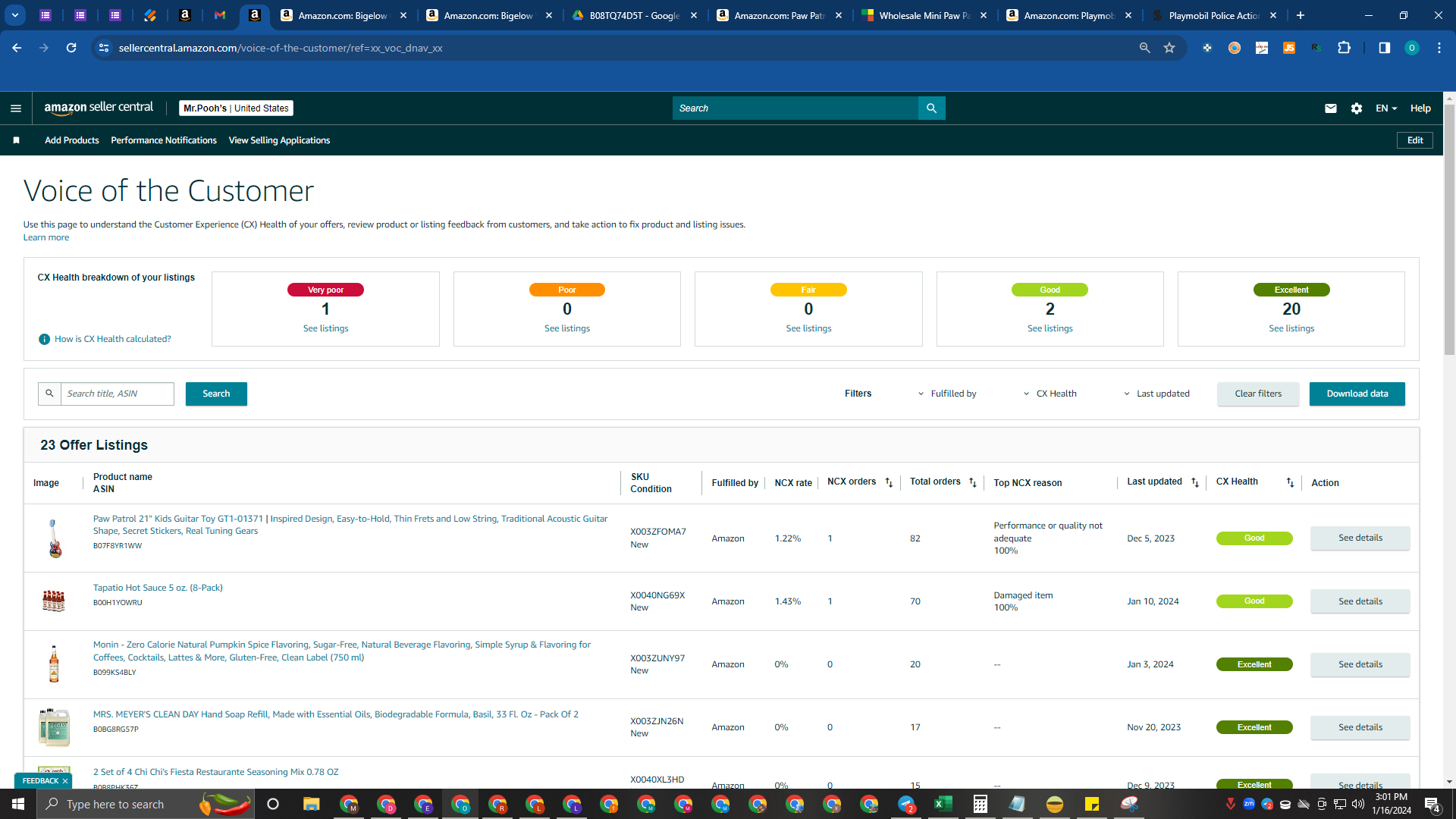Sort listings by CX Health column
The image size is (1456, 819).
coord(1290,483)
